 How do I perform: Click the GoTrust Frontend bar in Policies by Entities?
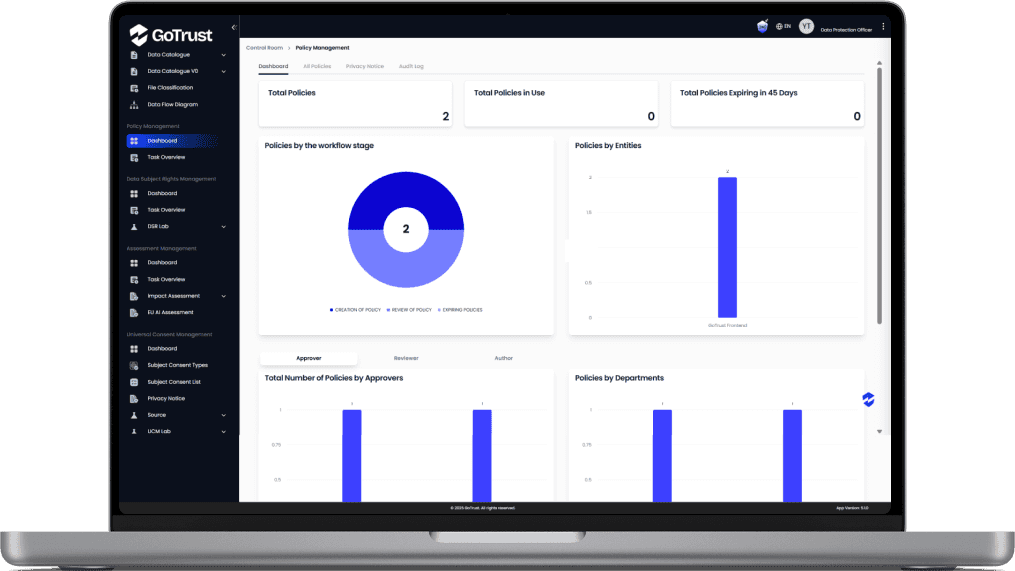727,247
